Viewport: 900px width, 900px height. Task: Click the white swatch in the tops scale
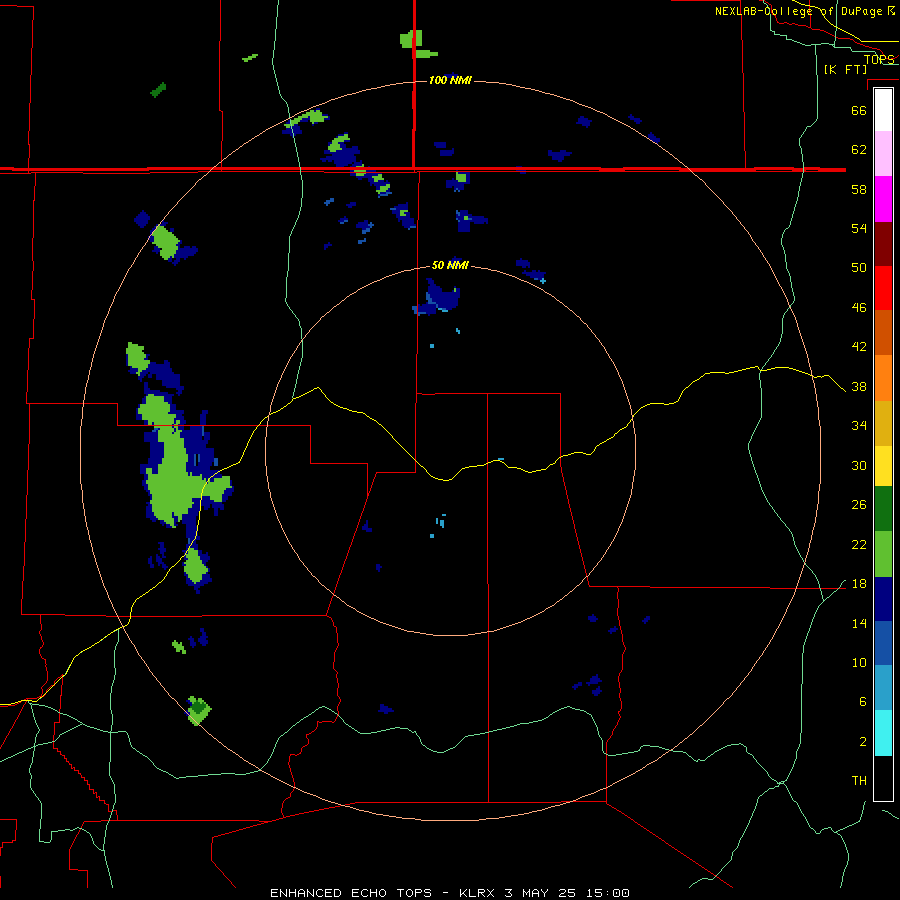tap(883, 110)
